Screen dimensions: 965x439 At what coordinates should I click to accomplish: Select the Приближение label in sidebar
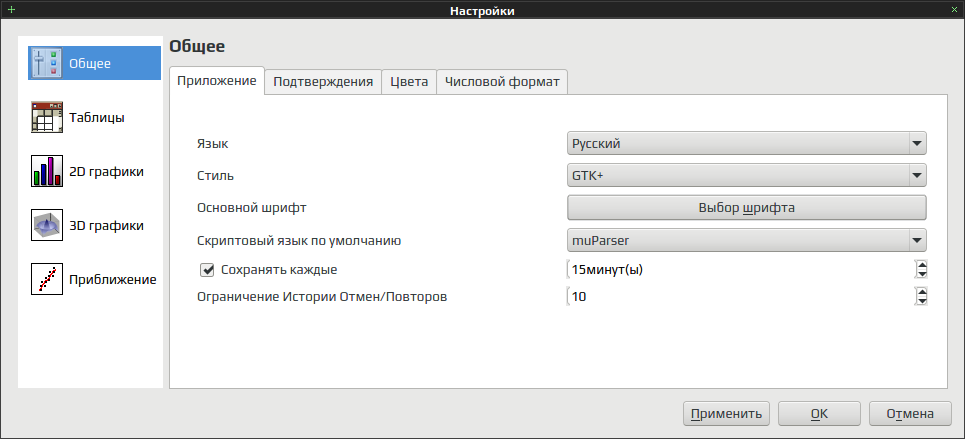tap(113, 280)
